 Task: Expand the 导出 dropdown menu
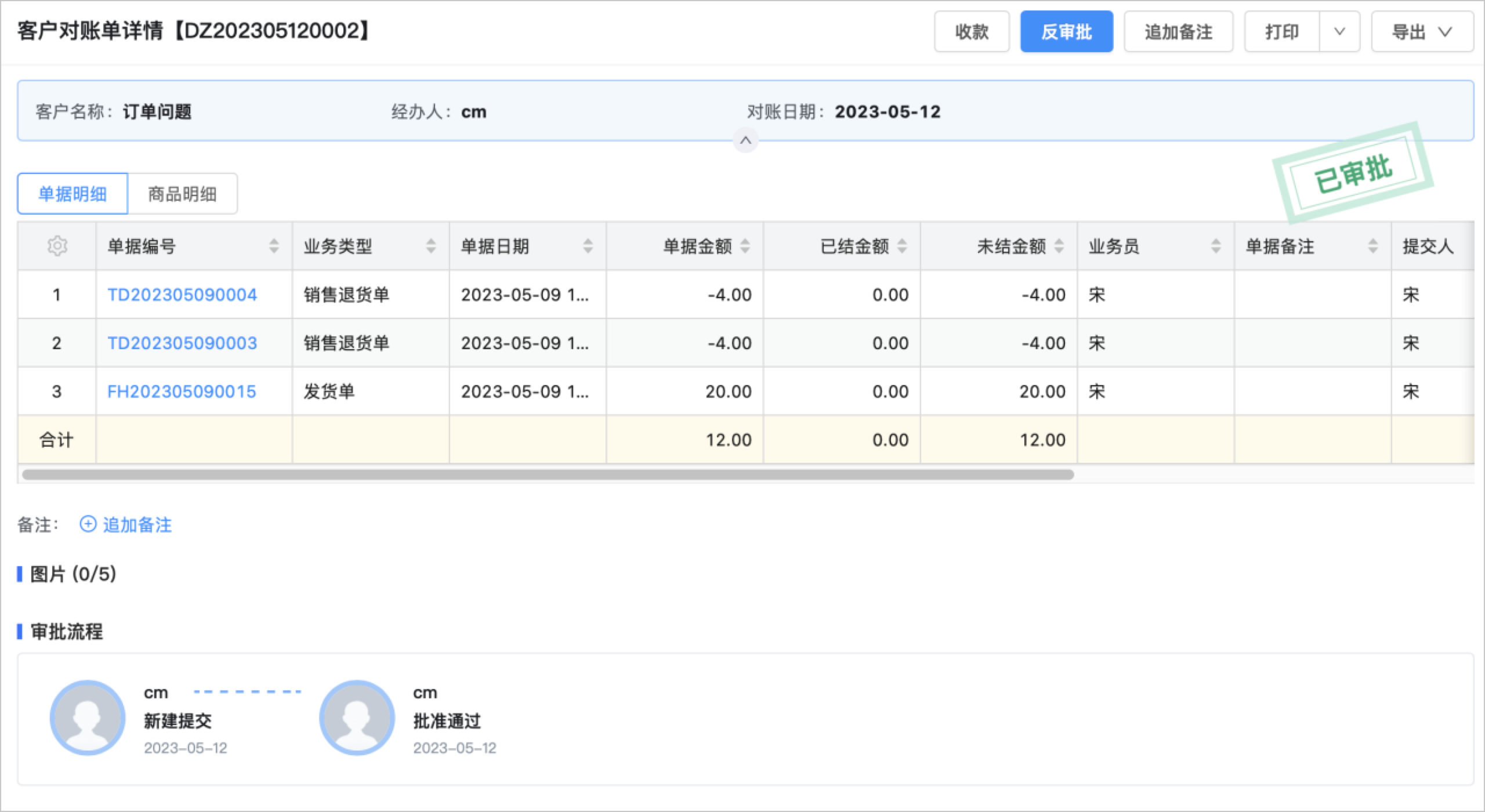[x=1422, y=31]
